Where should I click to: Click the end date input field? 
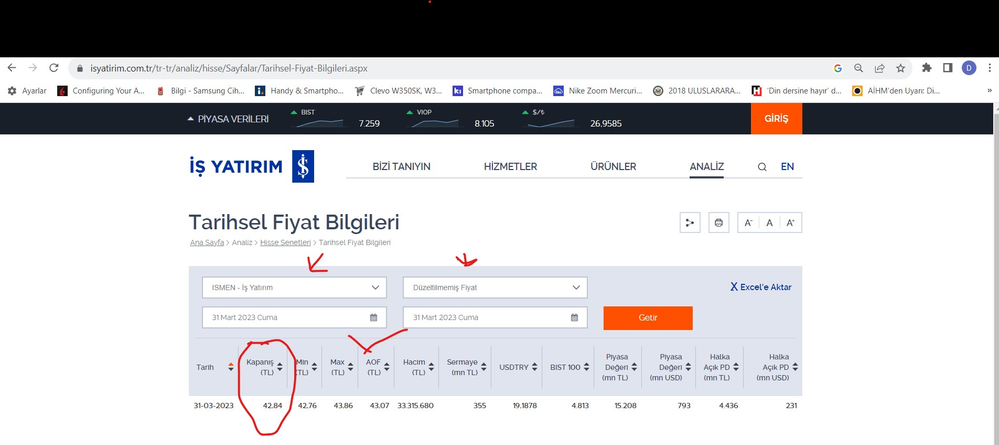coord(495,317)
